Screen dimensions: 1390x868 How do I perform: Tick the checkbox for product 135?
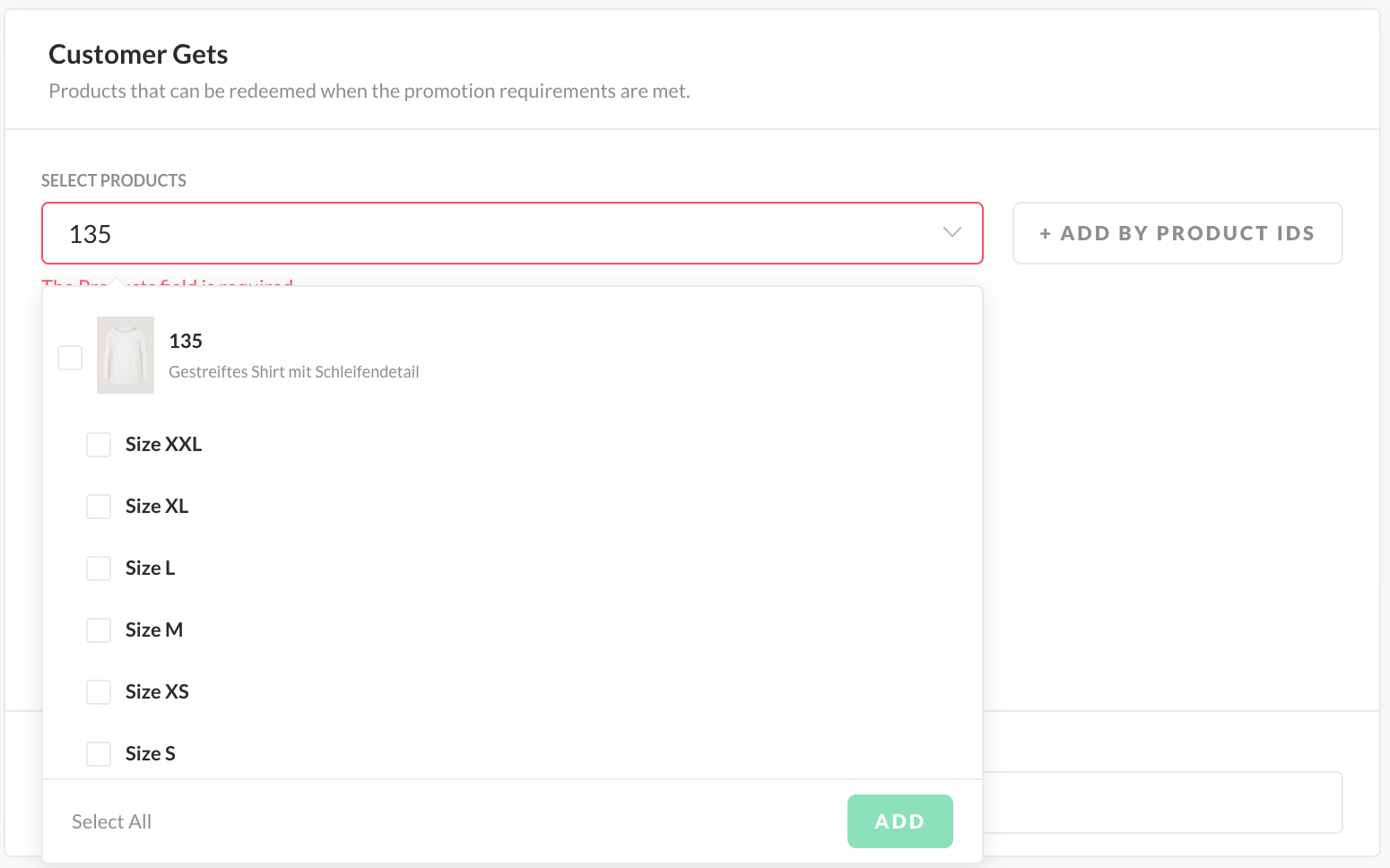point(70,358)
